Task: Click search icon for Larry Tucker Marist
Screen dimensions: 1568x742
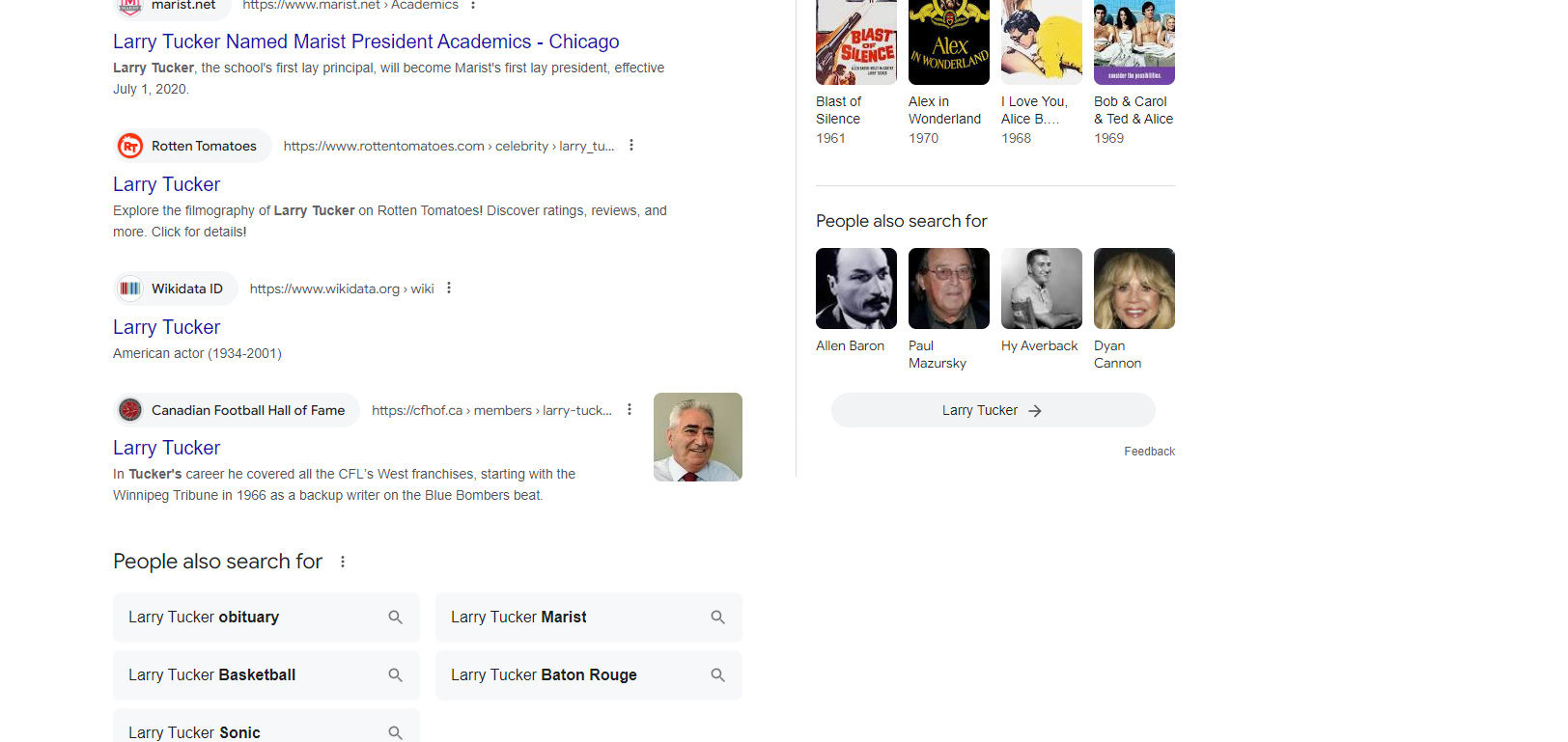Action: [717, 618]
